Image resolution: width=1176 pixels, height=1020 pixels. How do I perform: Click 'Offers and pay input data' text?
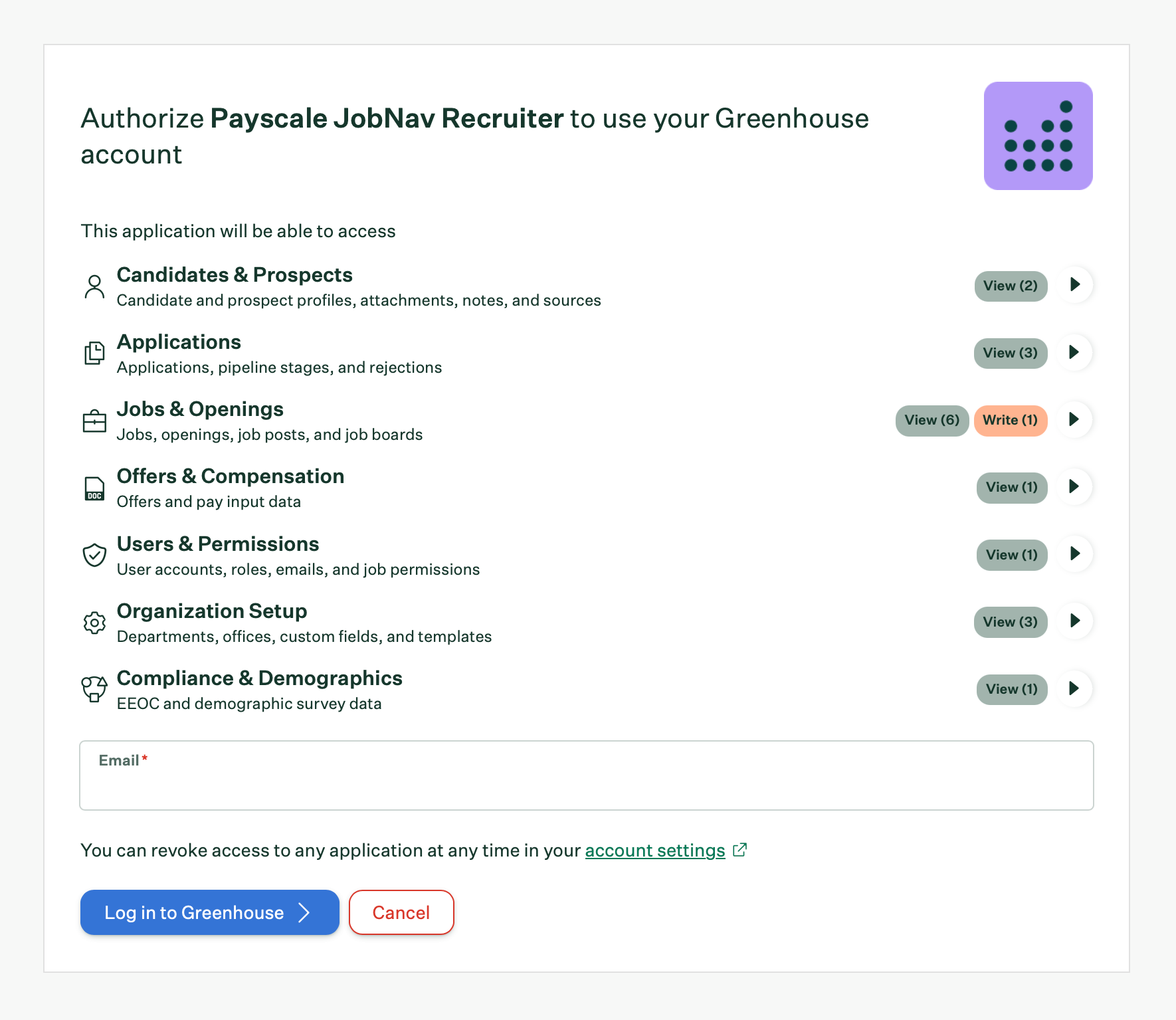(x=209, y=502)
